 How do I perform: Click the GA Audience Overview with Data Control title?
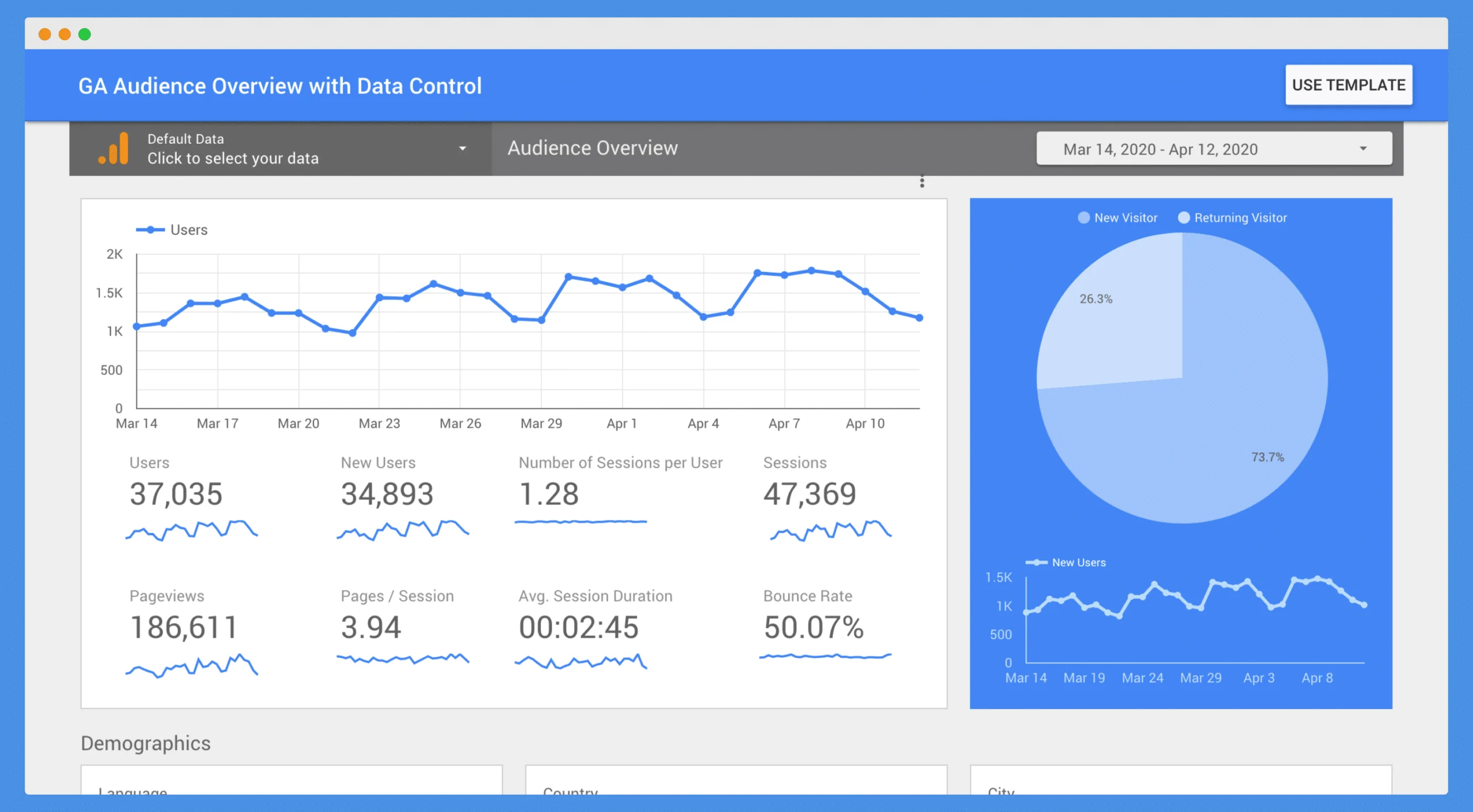[280, 86]
